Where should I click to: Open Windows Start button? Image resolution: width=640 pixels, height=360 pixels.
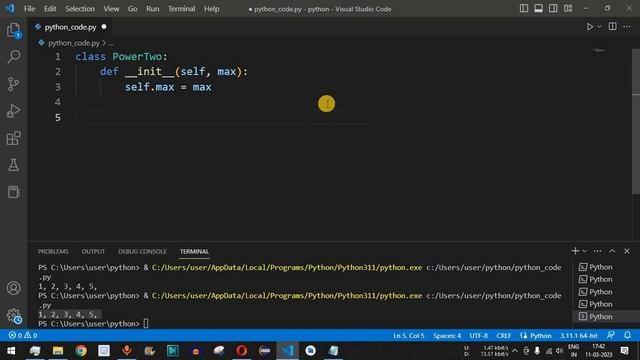click(11, 351)
